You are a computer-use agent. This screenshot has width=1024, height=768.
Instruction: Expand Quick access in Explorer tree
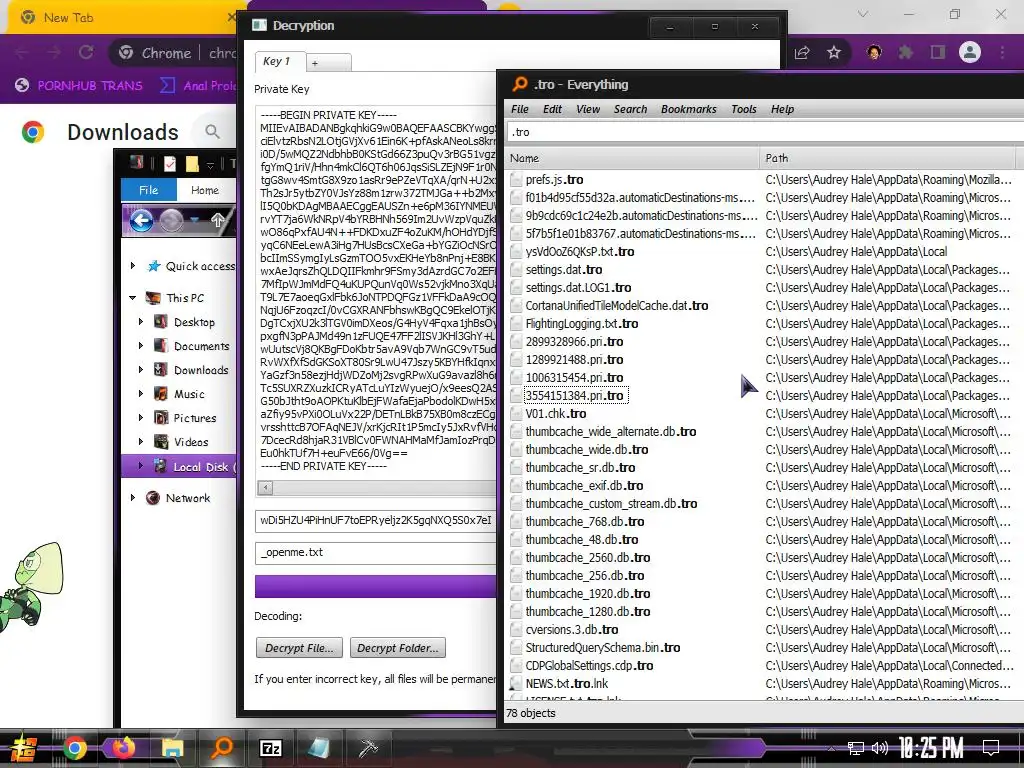tap(133, 266)
